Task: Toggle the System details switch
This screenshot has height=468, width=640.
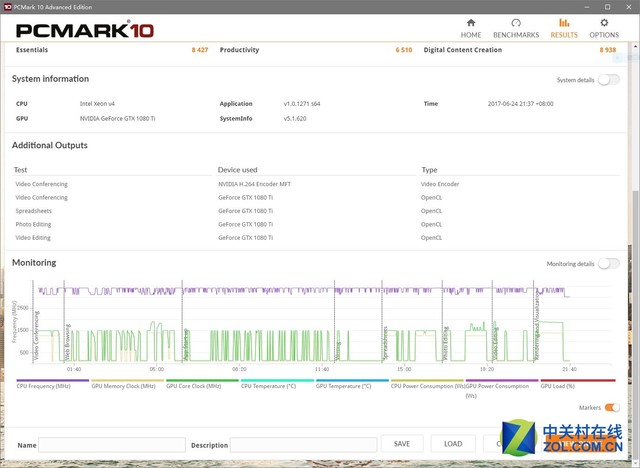Action: click(609, 80)
